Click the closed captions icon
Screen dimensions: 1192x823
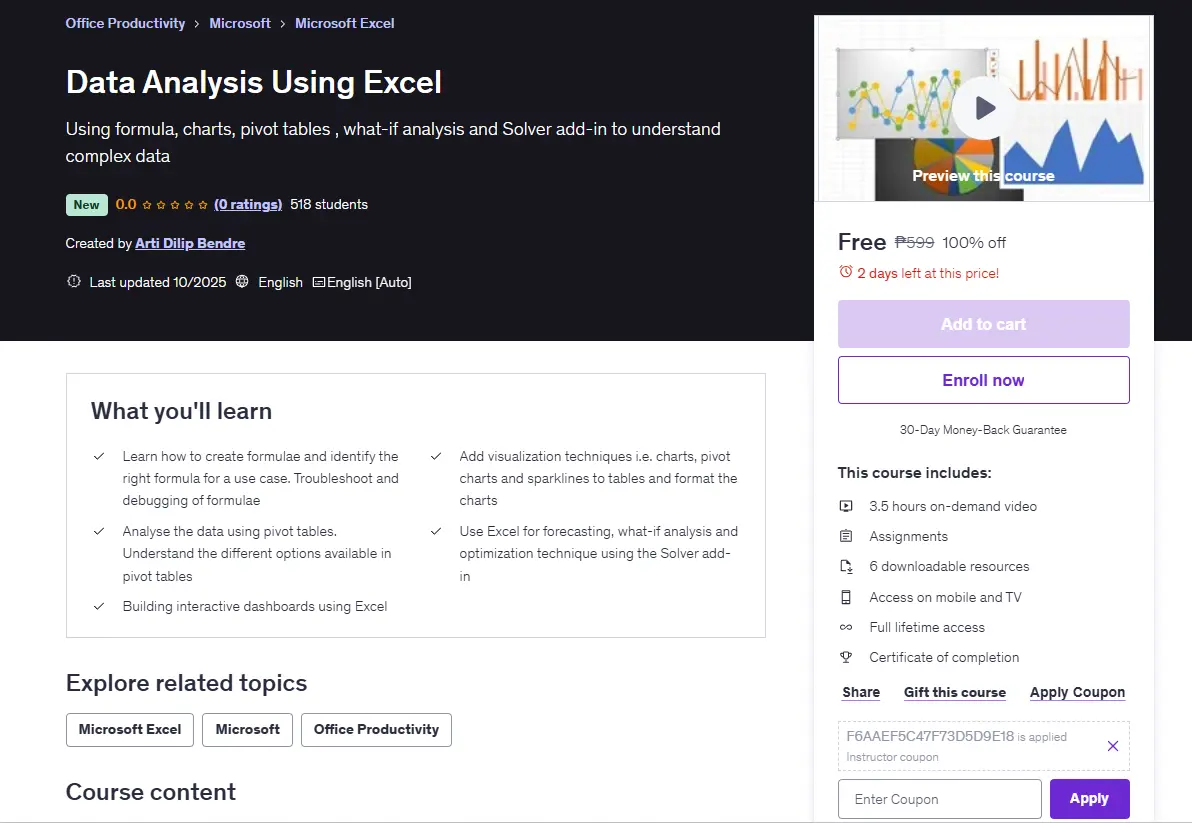pos(319,282)
